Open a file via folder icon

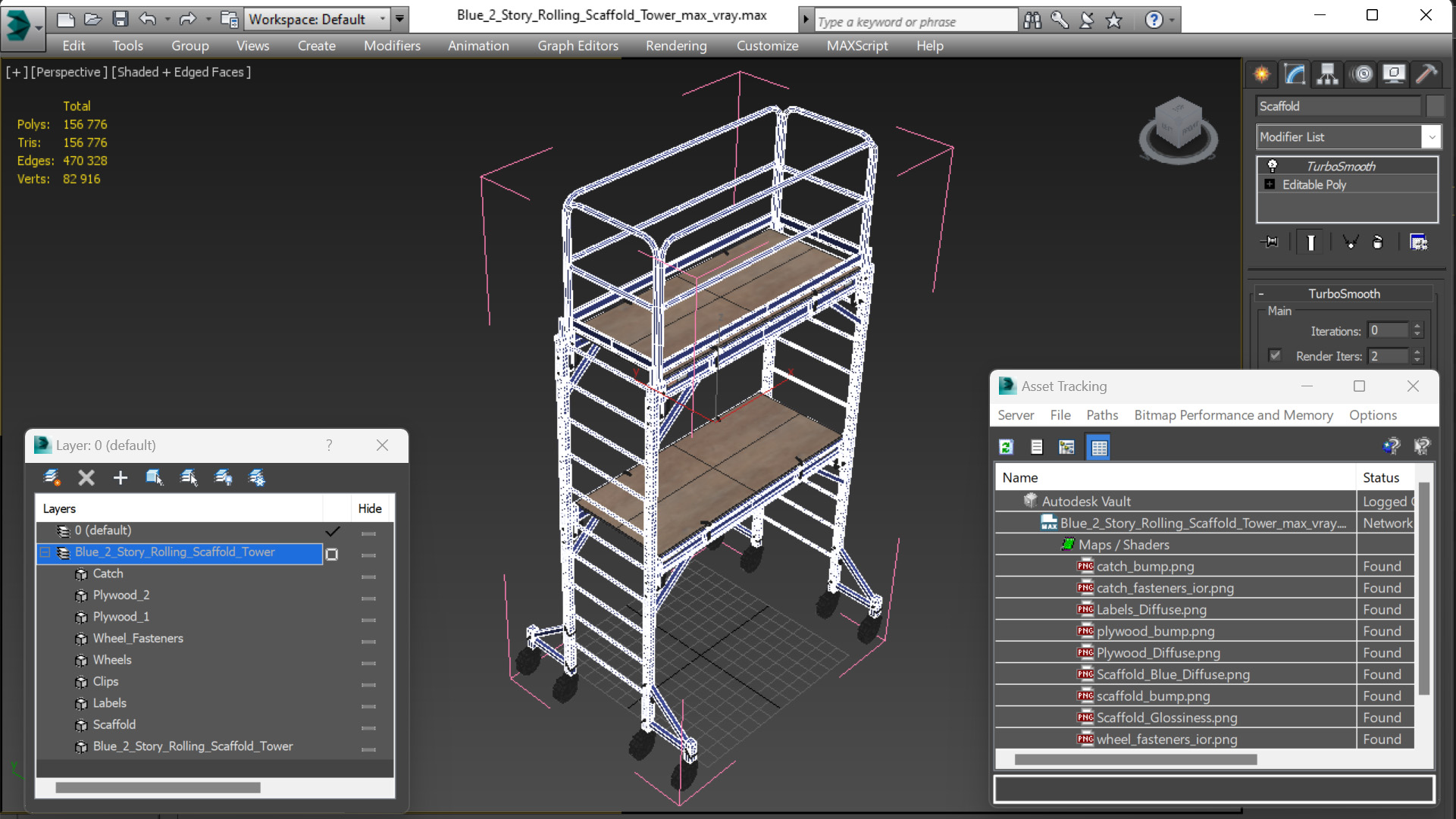pyautogui.click(x=92, y=19)
